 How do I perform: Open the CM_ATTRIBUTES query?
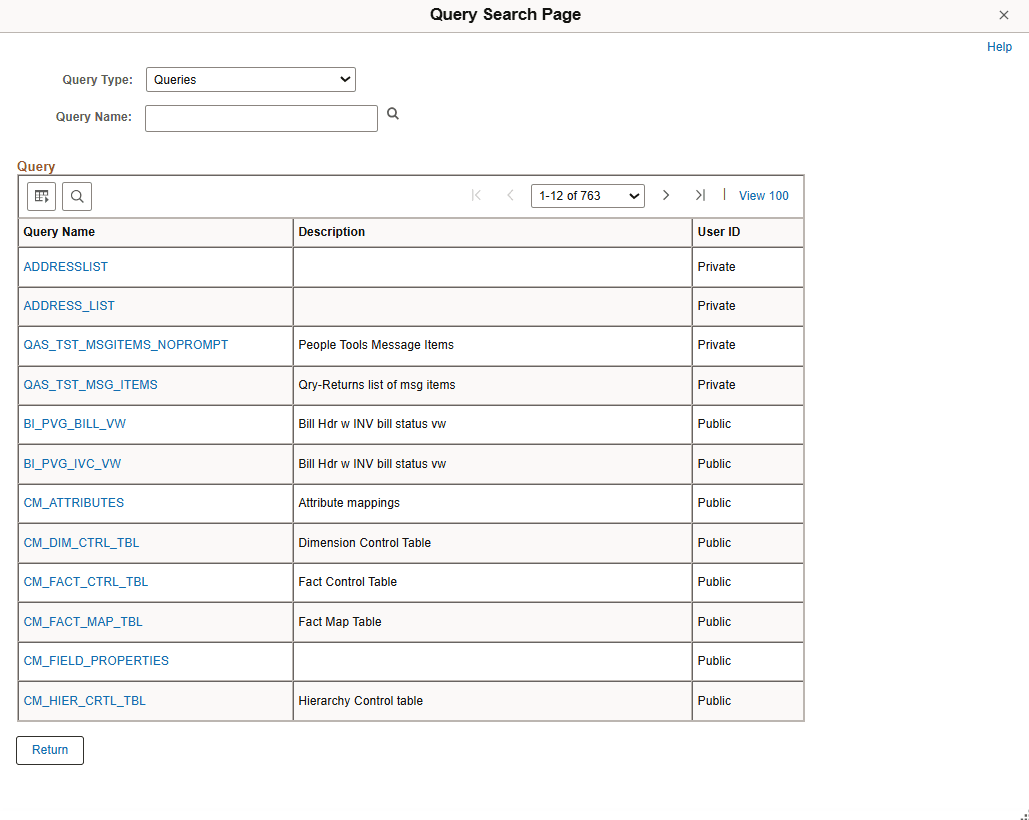coord(73,502)
